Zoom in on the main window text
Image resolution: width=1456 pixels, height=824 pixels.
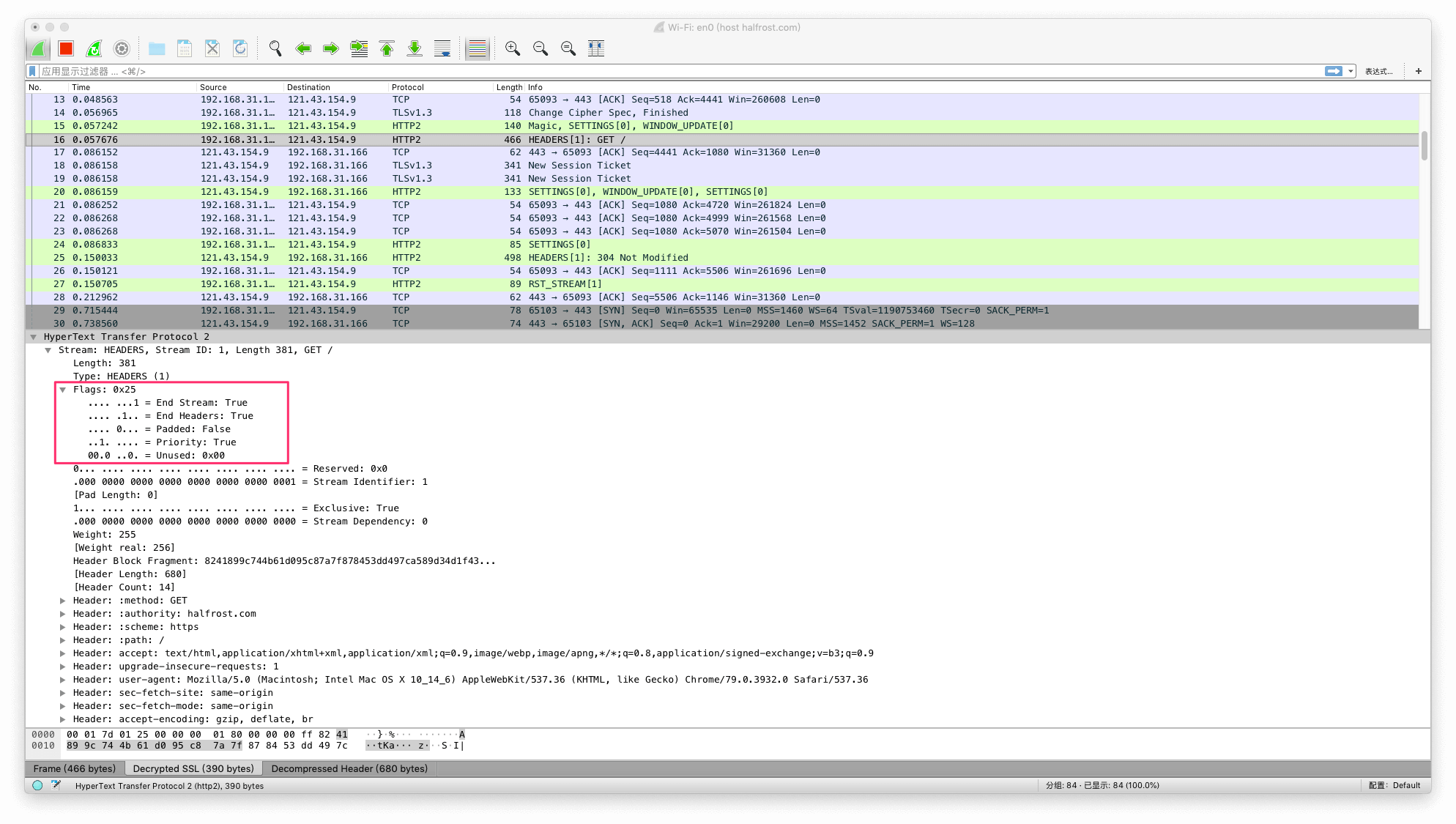click(513, 48)
